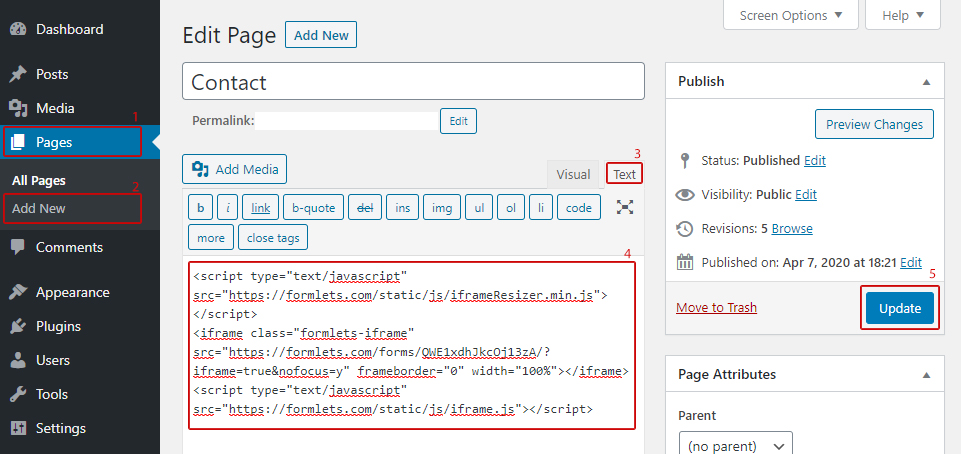Collapse the Page Attributes panel
This screenshot has height=454, width=961.
(x=927, y=374)
